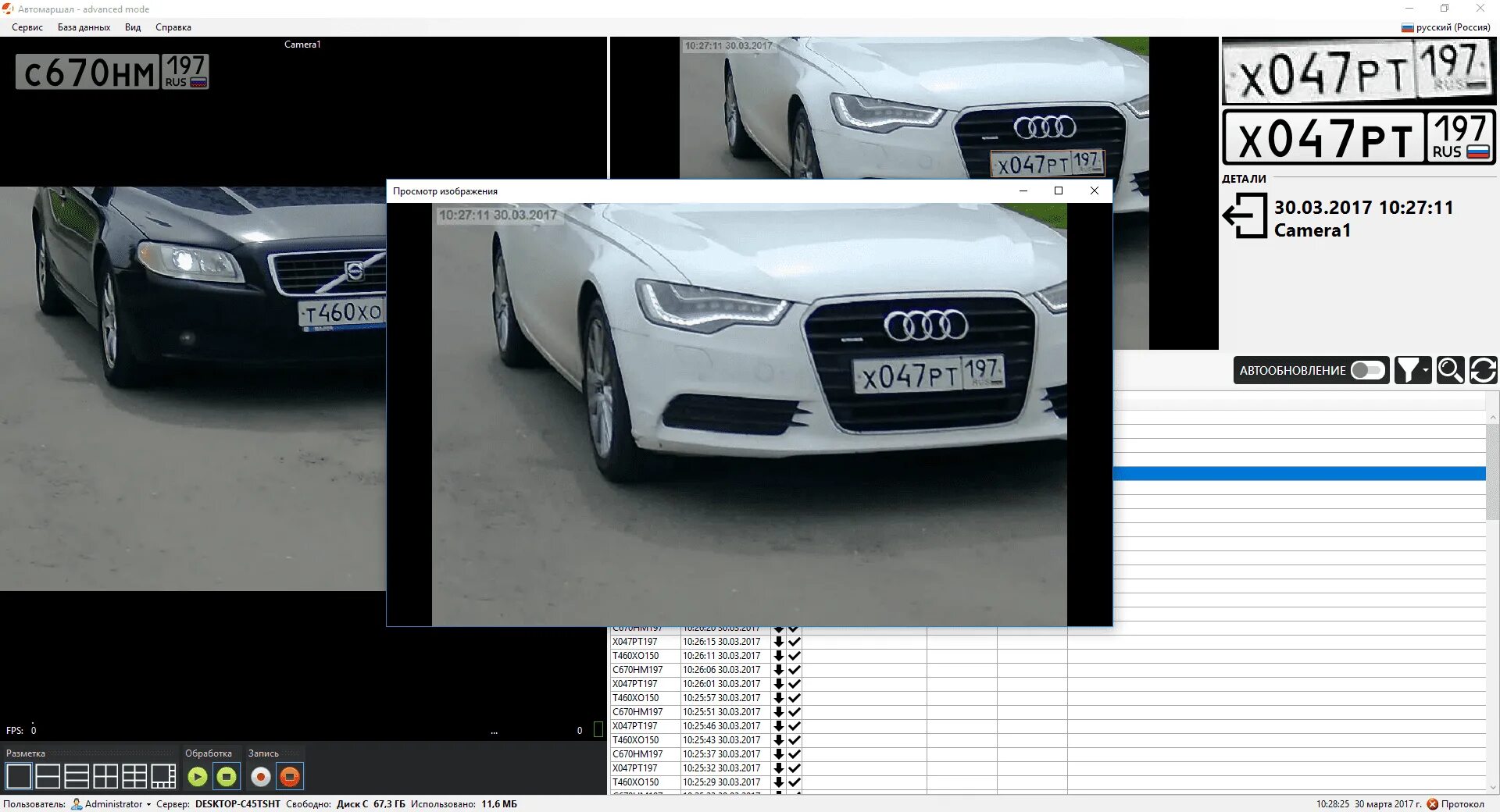Select the large-pane-with-thumbnails layout

pyautogui.click(x=163, y=776)
